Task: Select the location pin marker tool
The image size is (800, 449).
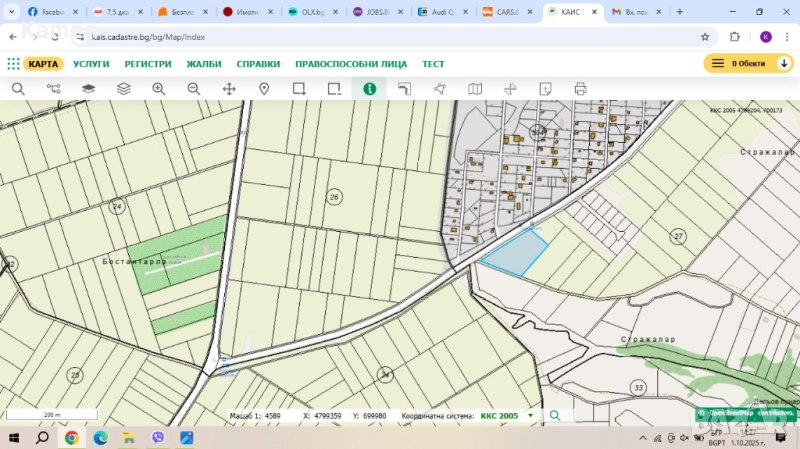Action: tap(264, 89)
